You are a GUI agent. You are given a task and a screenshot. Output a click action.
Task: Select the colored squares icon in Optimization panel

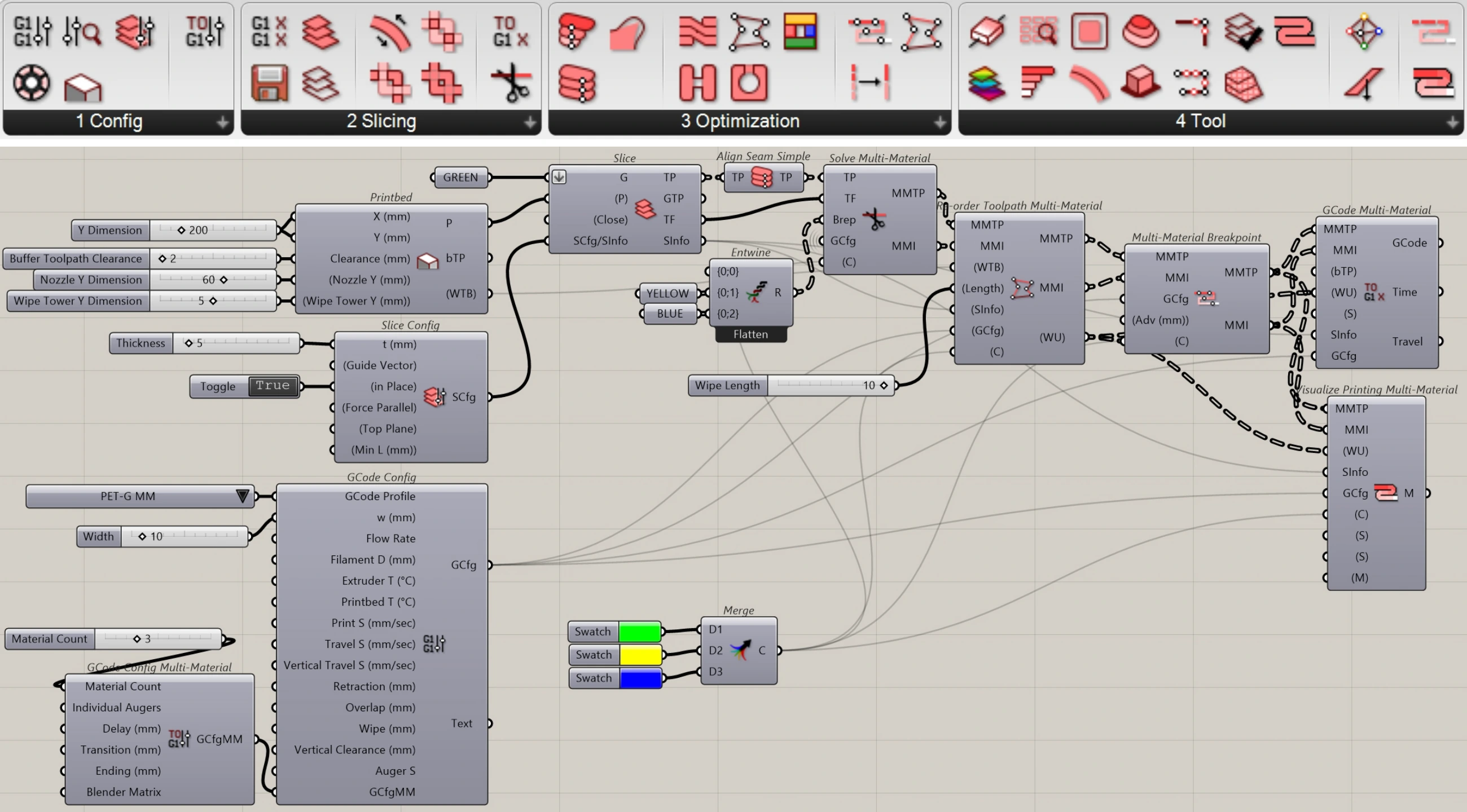pos(800,32)
